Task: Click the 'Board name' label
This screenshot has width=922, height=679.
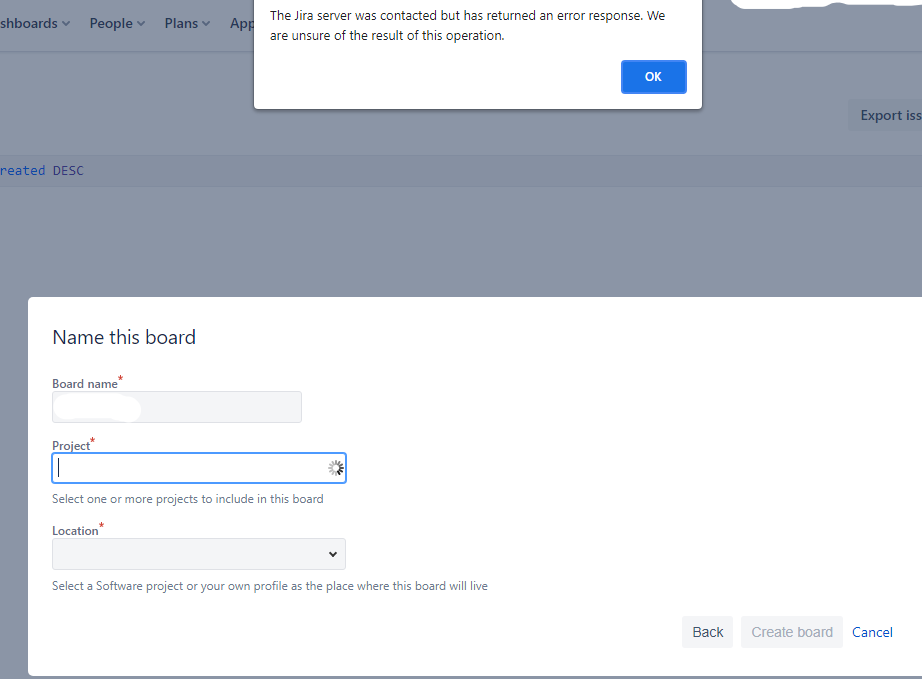Action: [85, 384]
